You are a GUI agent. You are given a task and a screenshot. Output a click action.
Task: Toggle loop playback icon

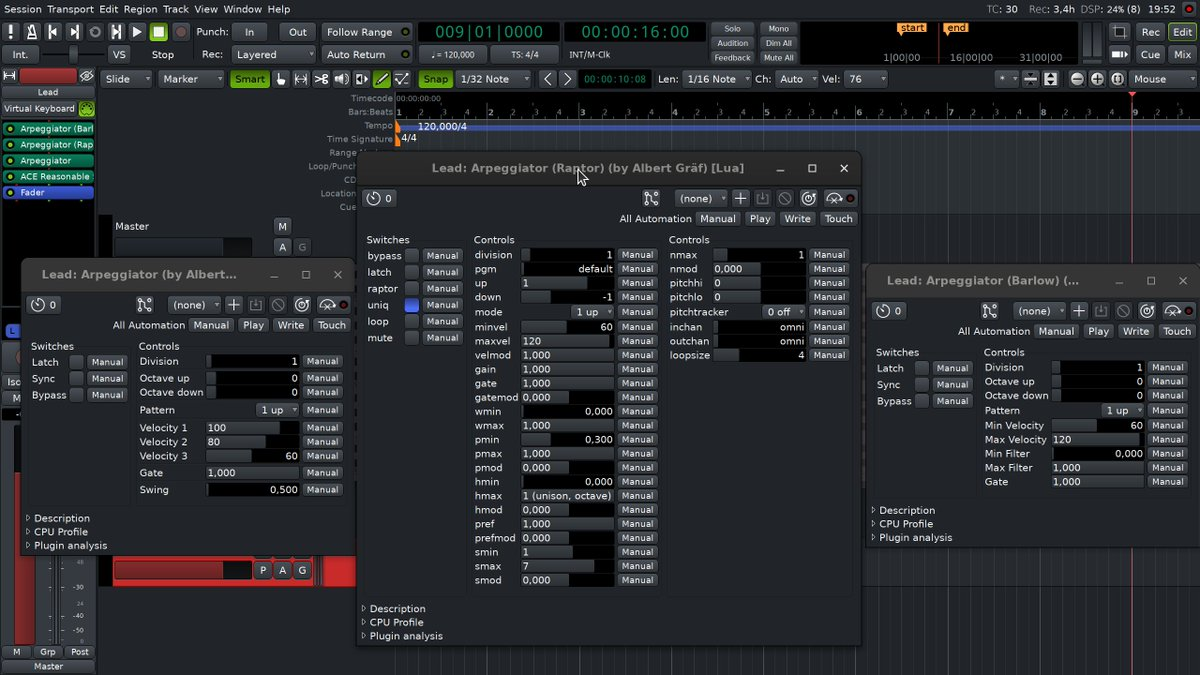pos(95,32)
